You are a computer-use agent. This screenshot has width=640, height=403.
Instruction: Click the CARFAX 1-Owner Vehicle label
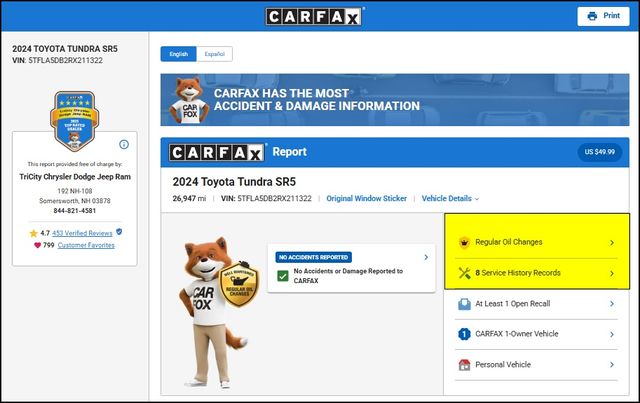[x=517, y=334]
